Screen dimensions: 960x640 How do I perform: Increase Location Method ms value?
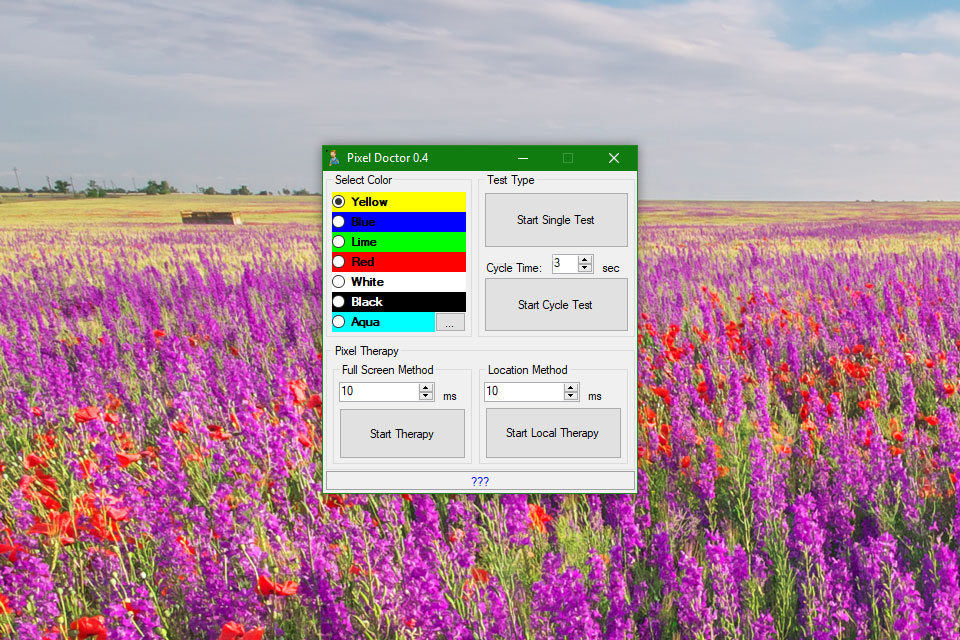coord(571,388)
